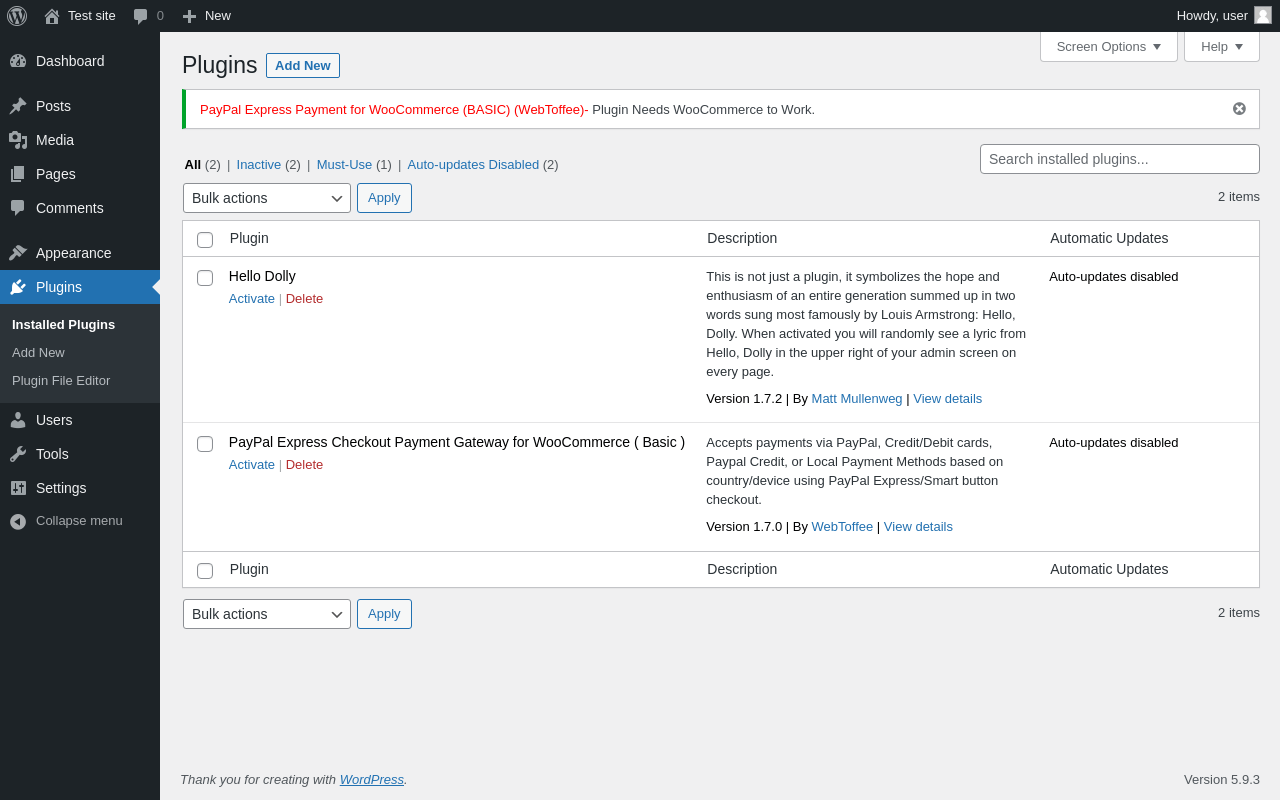Click the Tools wrench icon
Screen dimensions: 1280x800
[x=18, y=454]
